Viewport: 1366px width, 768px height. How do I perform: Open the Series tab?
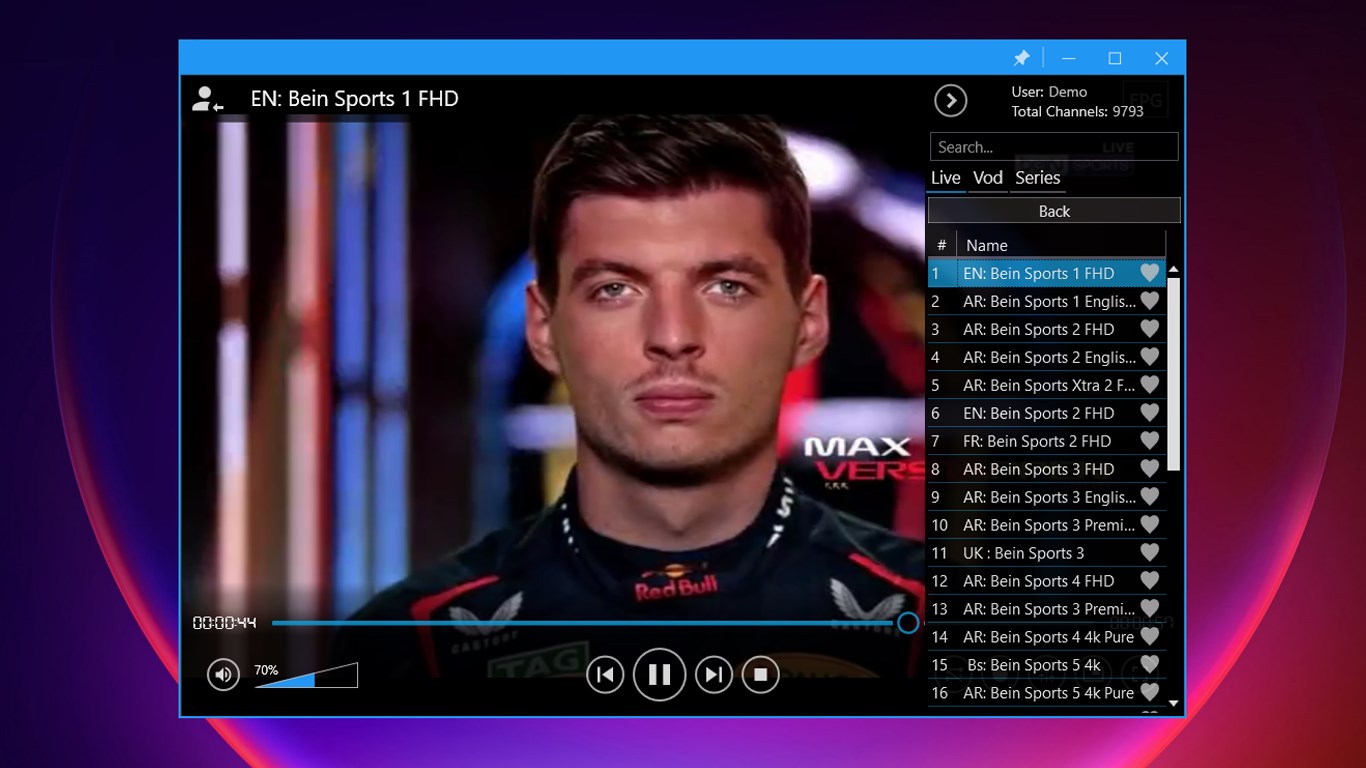1037,177
